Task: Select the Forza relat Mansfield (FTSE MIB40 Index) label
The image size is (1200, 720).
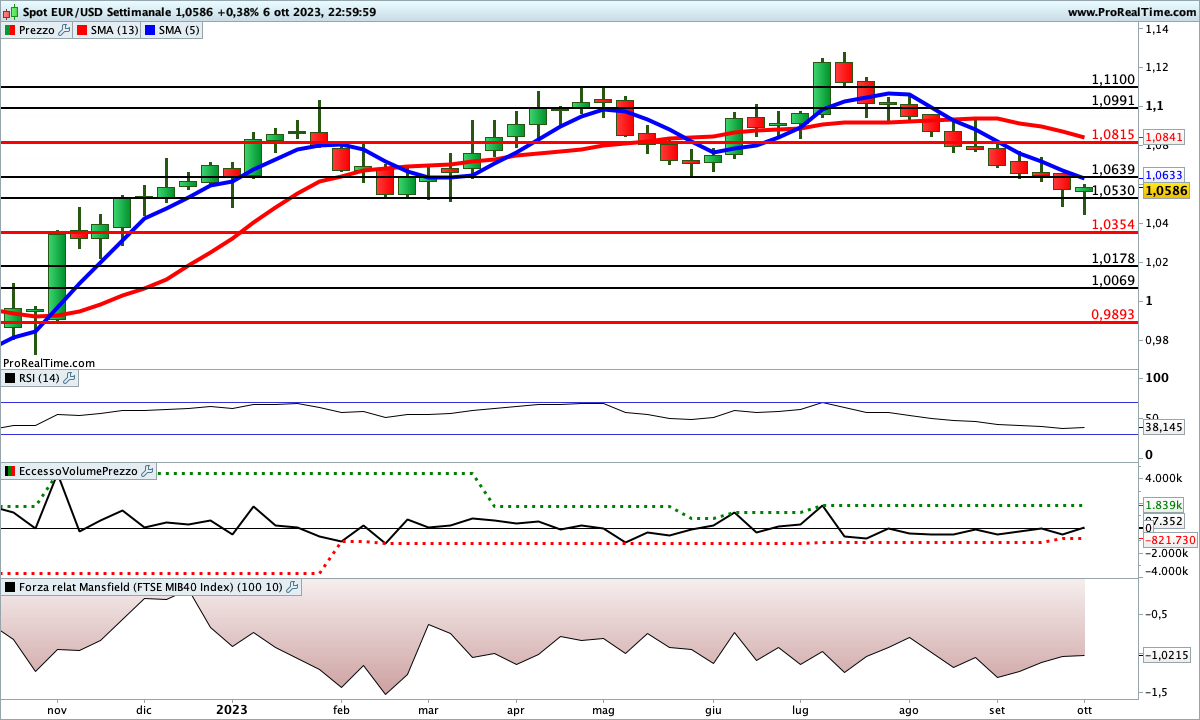Action: (151, 587)
